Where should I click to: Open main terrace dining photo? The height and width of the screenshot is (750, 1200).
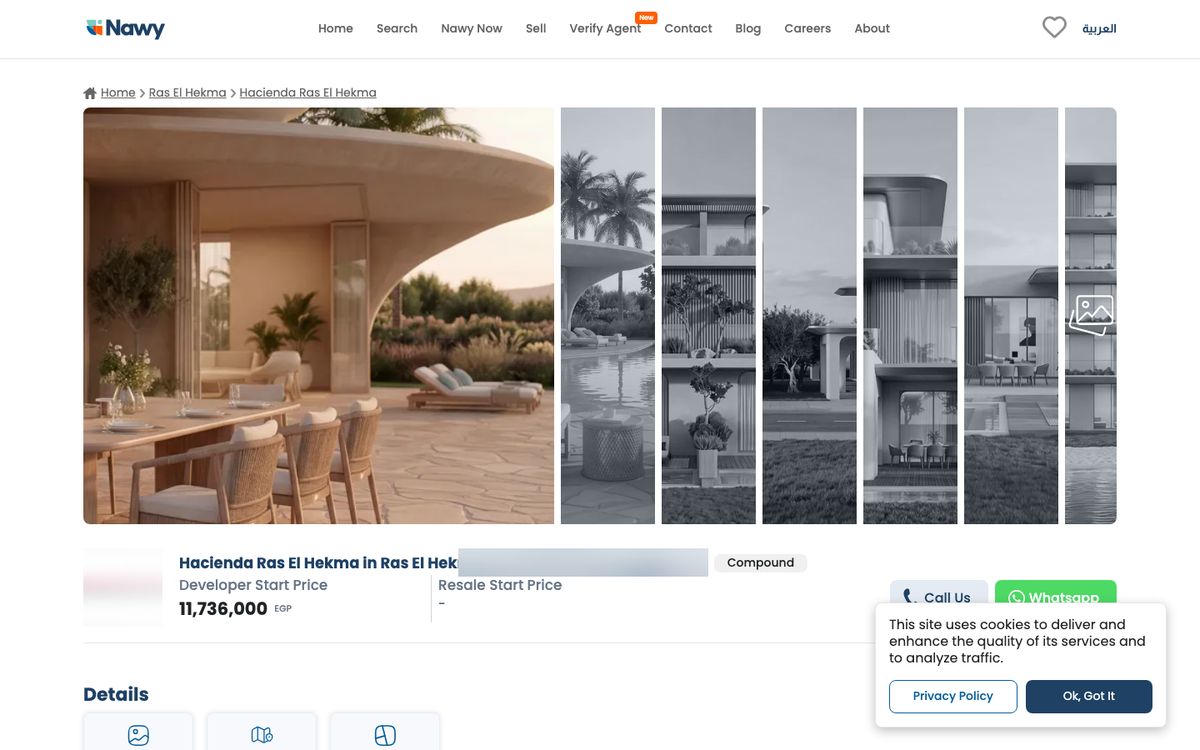tap(318, 316)
